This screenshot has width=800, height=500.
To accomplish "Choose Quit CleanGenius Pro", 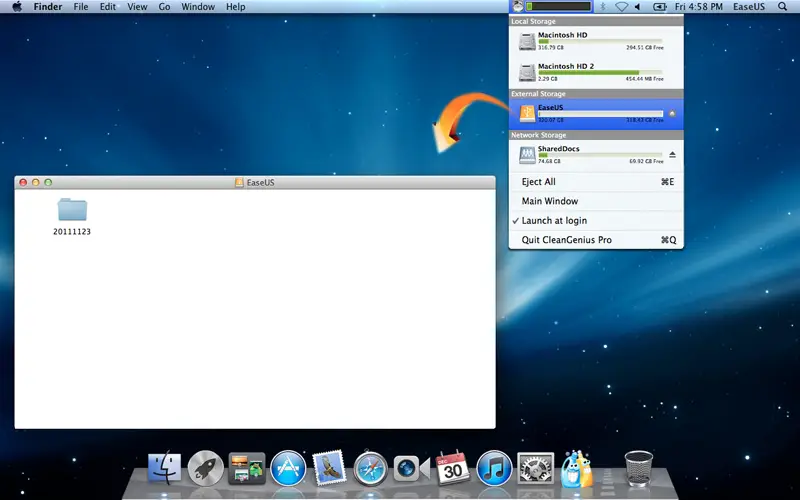I will tap(596, 240).
